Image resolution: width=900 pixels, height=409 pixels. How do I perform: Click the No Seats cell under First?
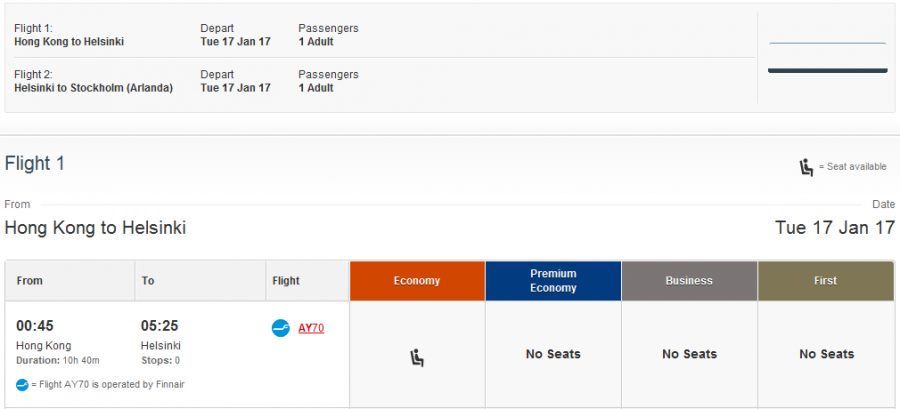click(826, 355)
